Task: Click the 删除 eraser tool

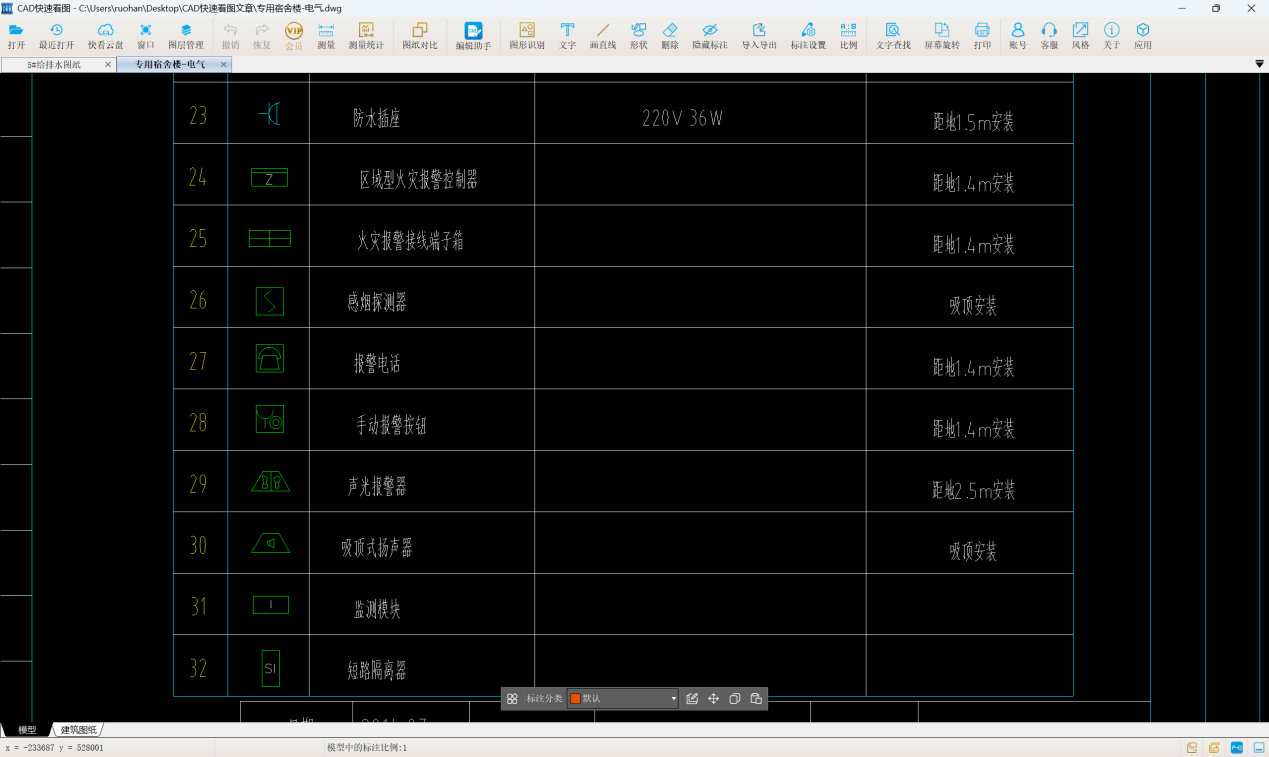Action: (670, 36)
